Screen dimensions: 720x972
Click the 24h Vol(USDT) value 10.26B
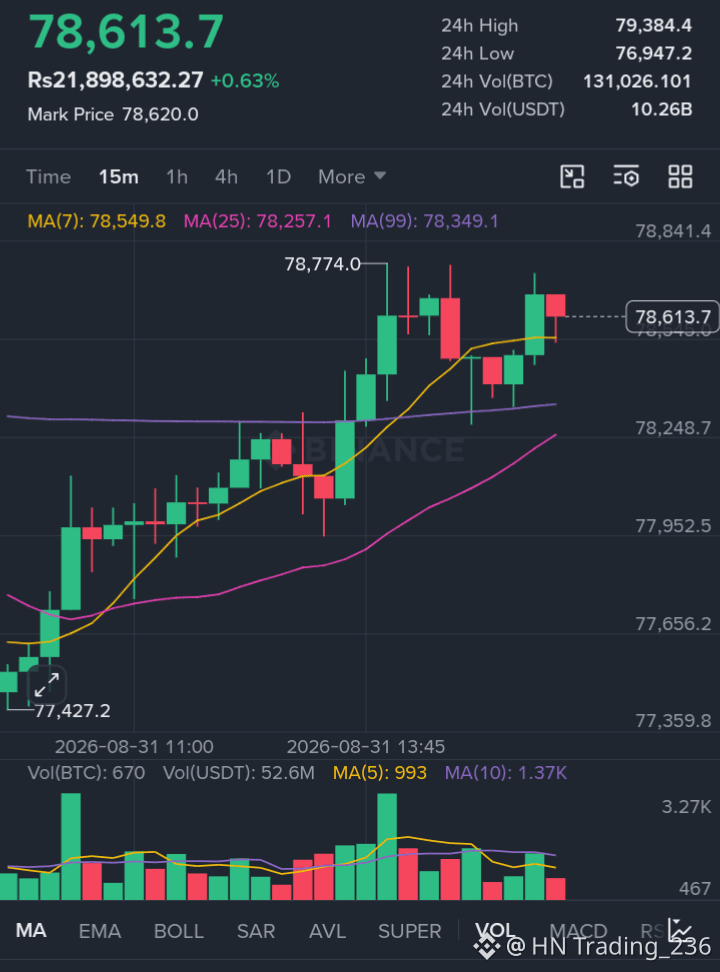[x=662, y=109]
